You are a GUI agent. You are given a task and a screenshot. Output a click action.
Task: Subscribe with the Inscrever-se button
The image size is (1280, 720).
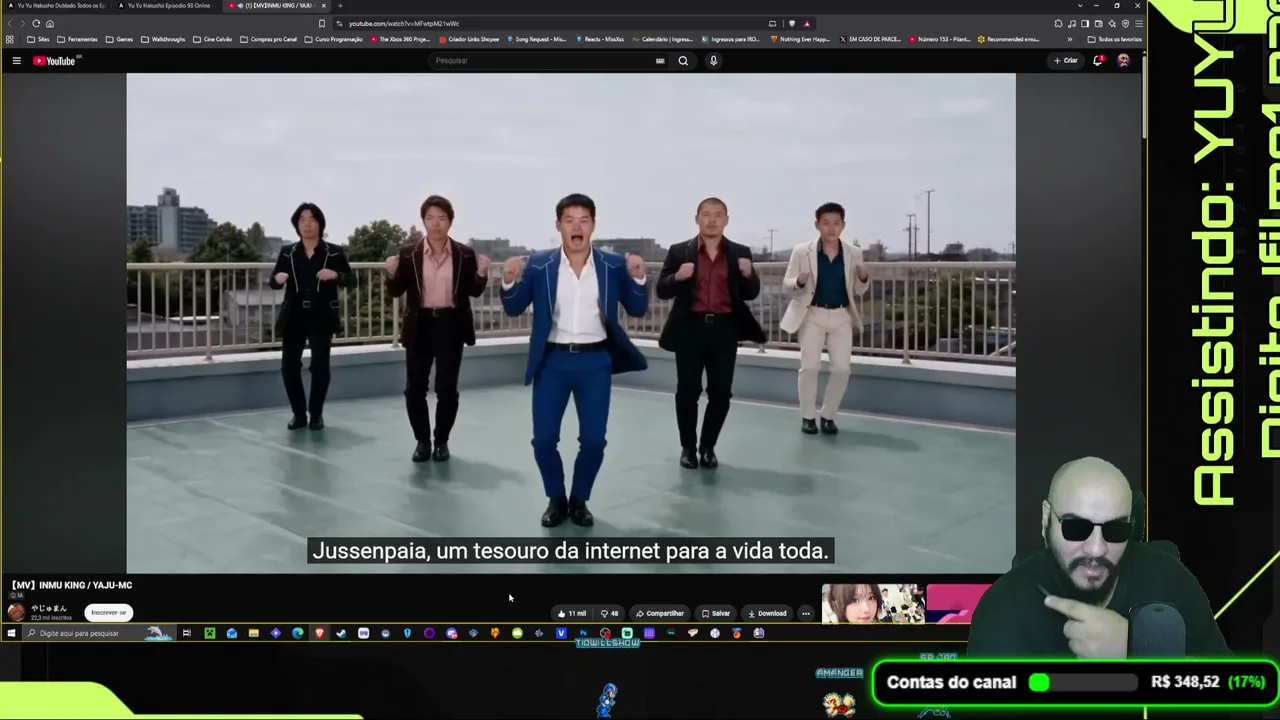click(x=109, y=613)
